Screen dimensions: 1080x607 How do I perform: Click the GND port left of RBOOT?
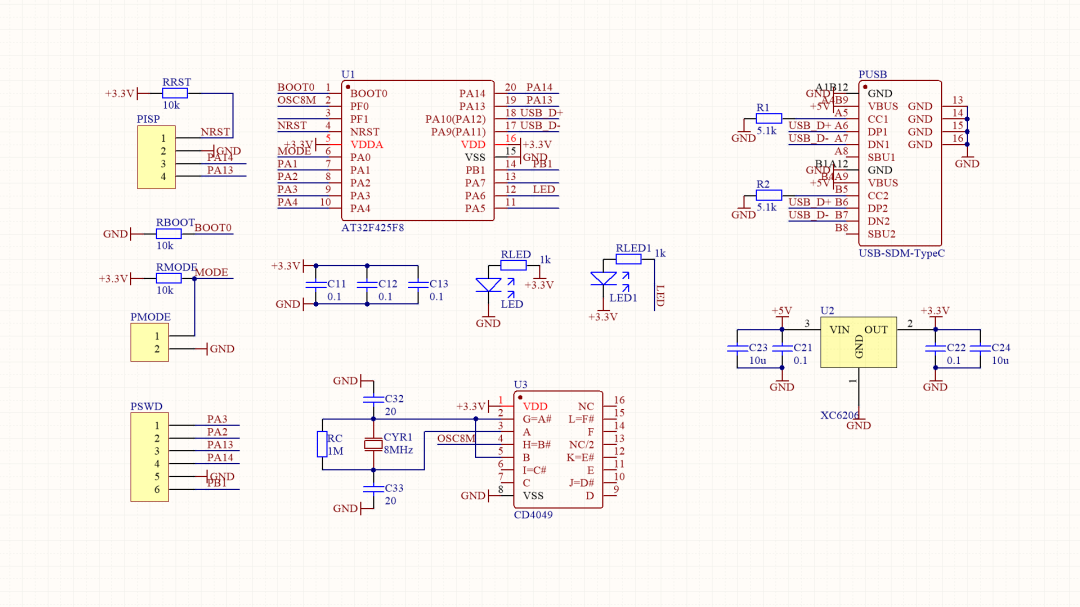[x=117, y=234]
